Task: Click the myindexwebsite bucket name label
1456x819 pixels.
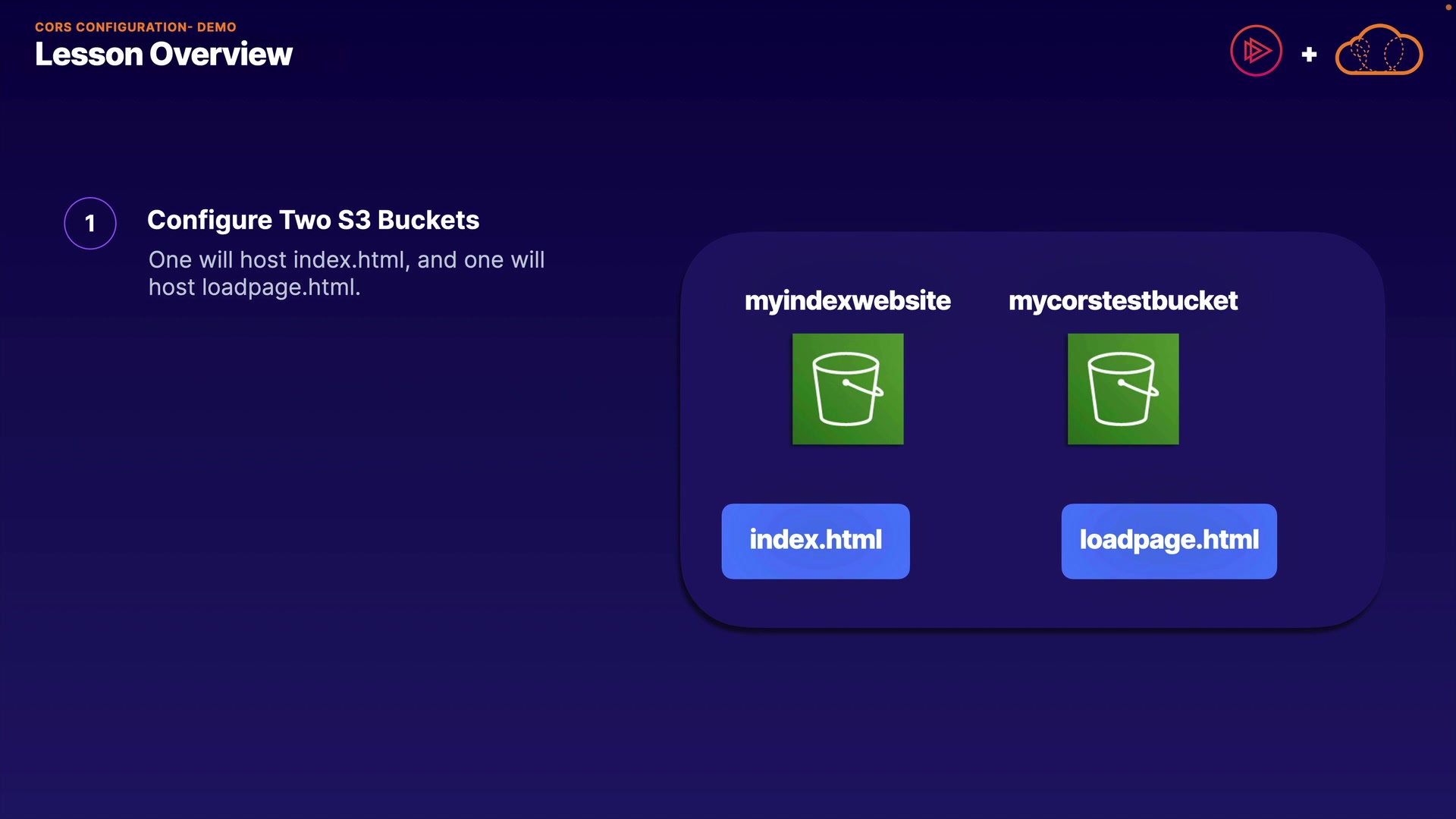Action: 847,300
